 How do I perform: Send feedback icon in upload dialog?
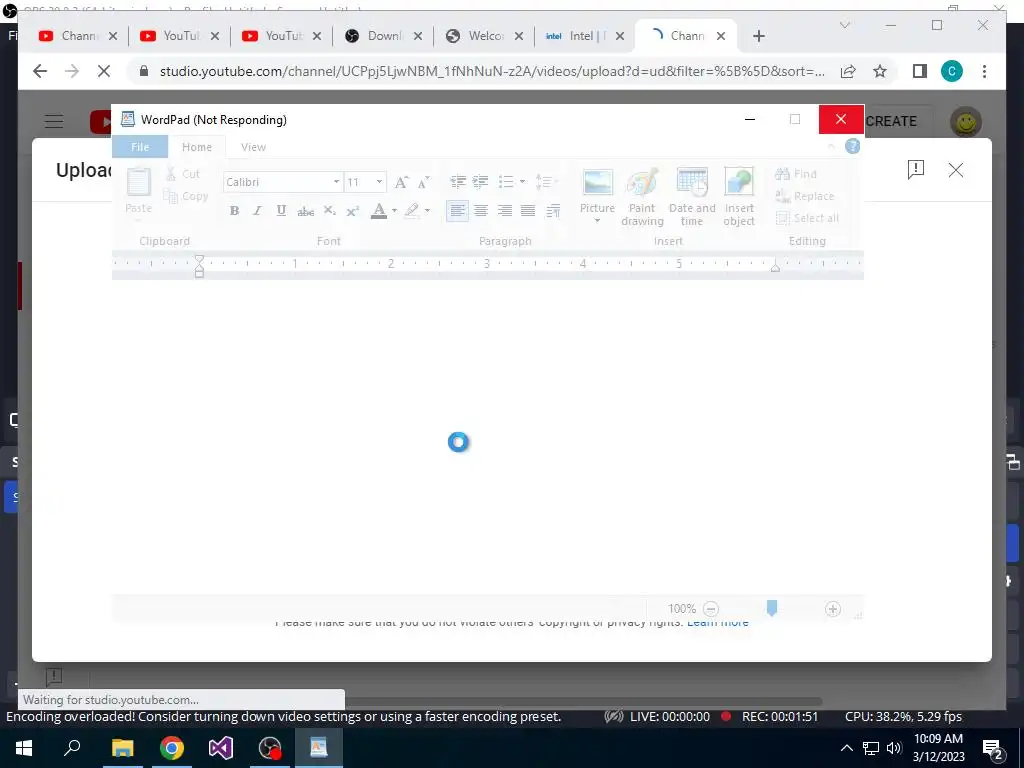tap(916, 170)
